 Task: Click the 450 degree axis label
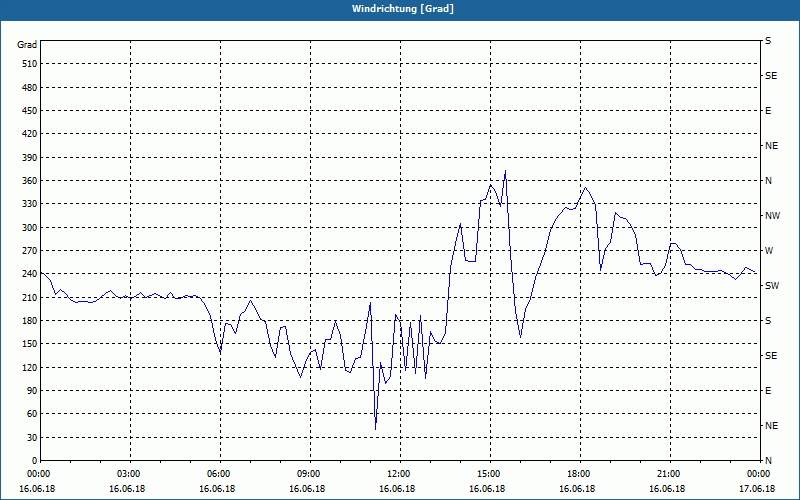click(x=30, y=111)
